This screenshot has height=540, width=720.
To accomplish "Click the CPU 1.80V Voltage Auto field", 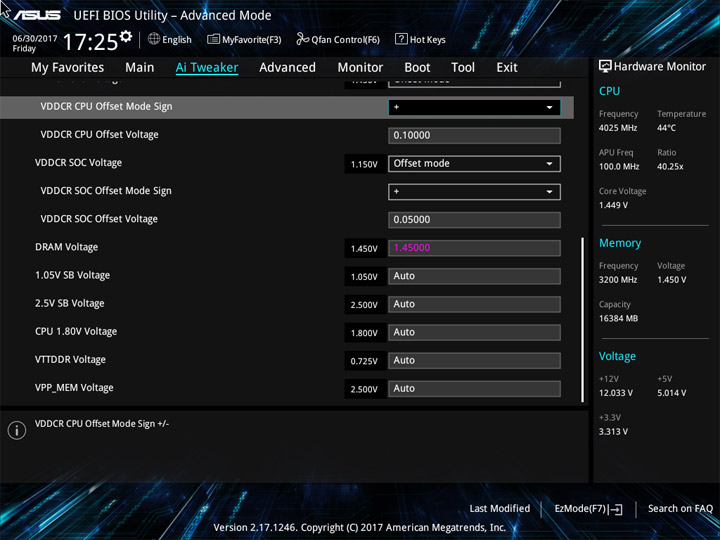I will coord(474,332).
